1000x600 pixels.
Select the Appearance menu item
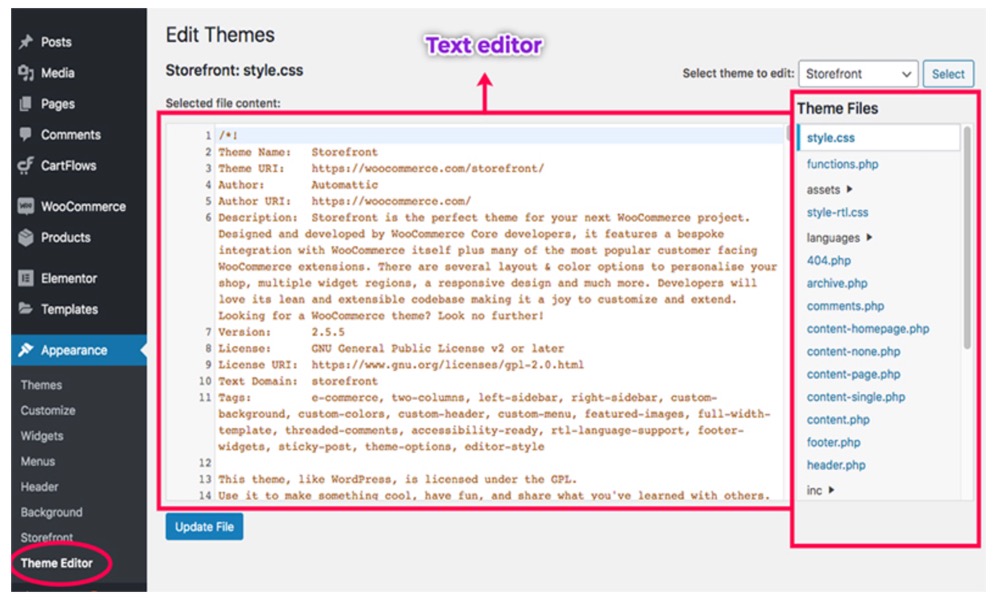[x=79, y=350]
